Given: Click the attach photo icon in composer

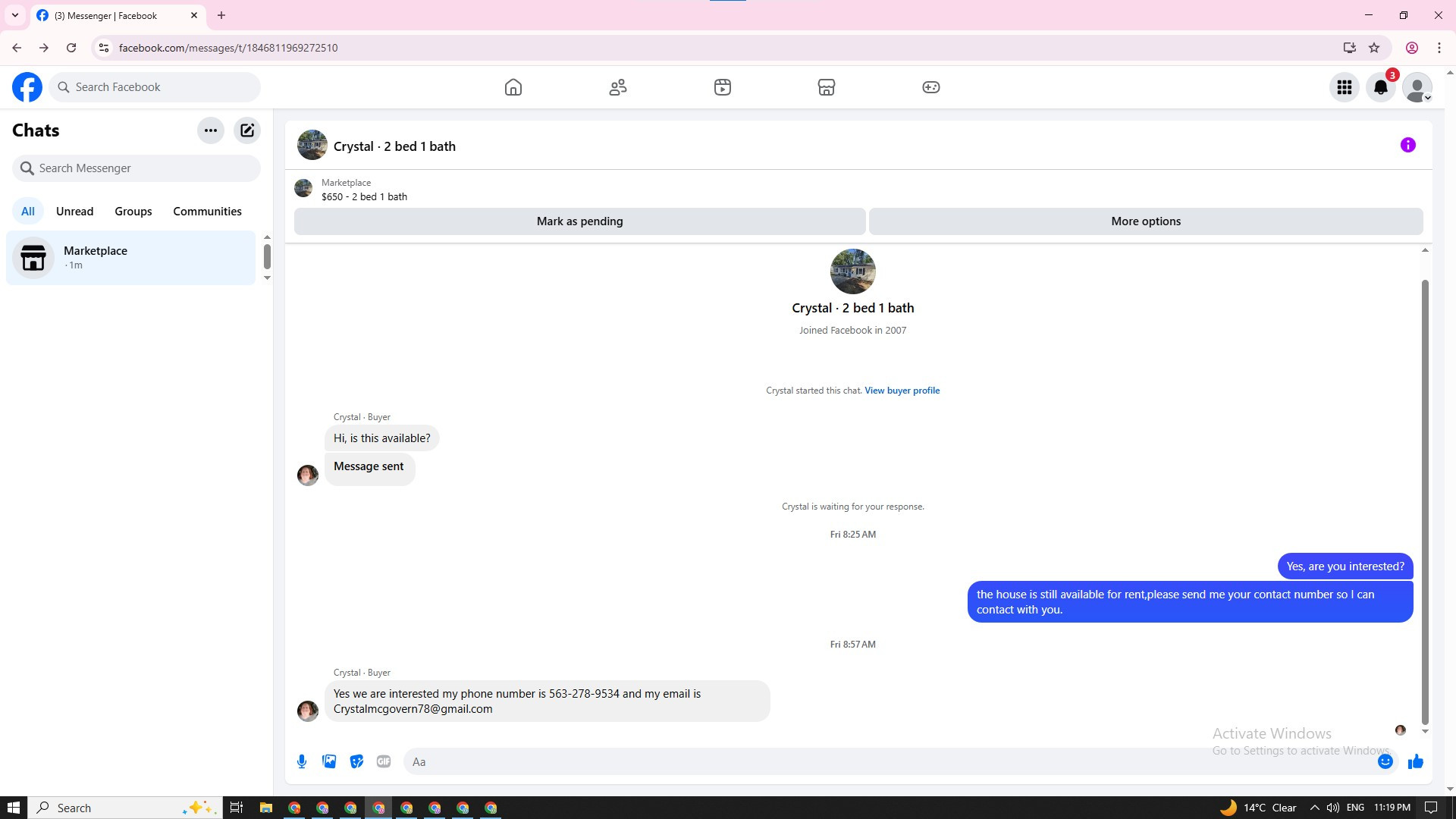Looking at the screenshot, I should coord(329,761).
